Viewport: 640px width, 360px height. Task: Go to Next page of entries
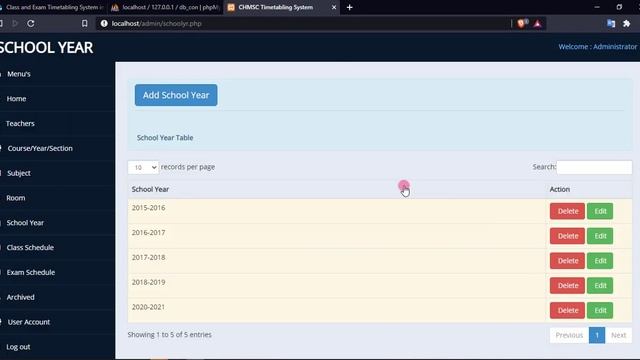pos(618,335)
